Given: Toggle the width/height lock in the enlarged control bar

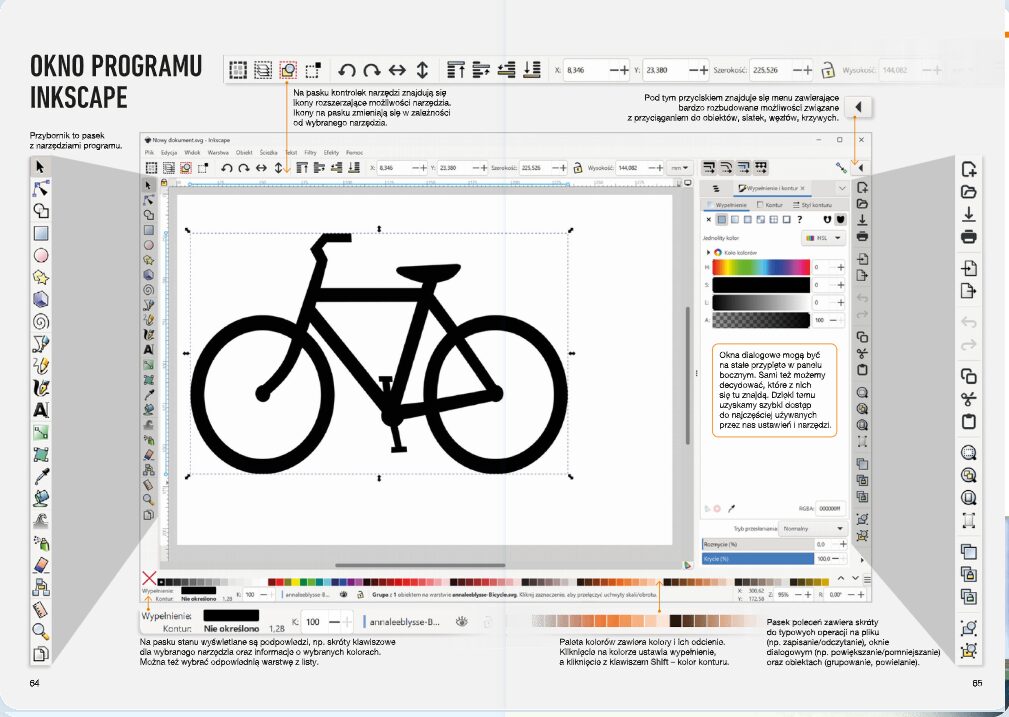Looking at the screenshot, I should [x=827, y=70].
